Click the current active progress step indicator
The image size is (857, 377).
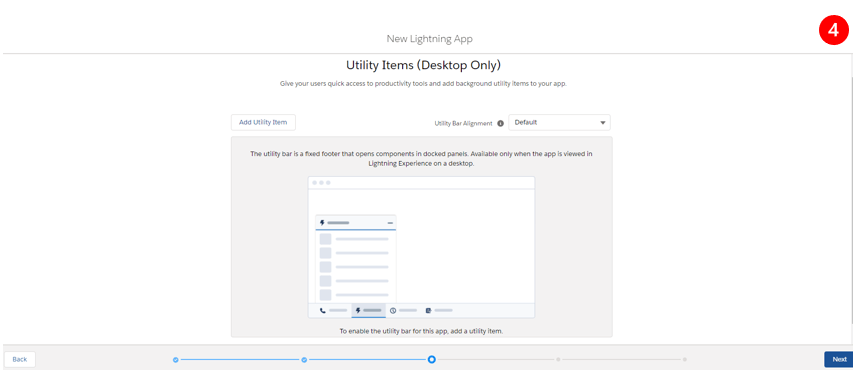click(x=432, y=360)
